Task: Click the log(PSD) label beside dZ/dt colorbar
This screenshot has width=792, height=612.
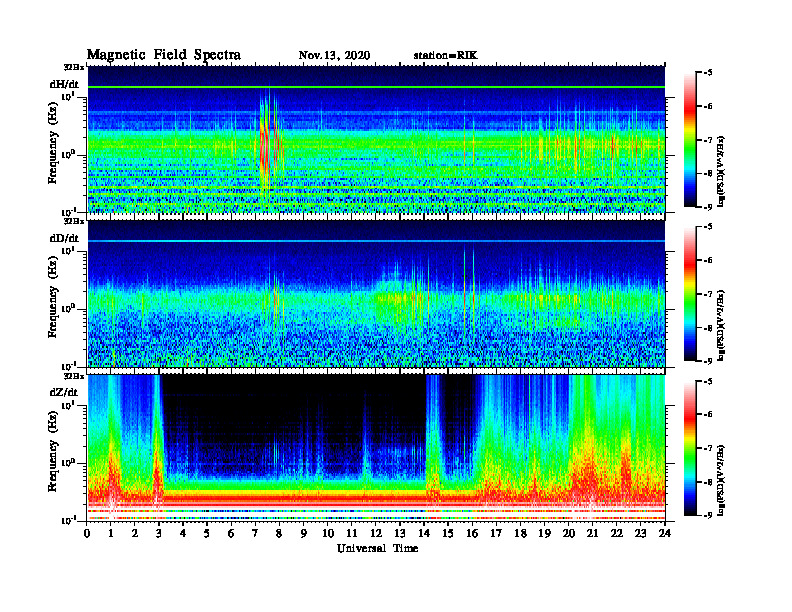Action: pyautogui.click(x=721, y=479)
